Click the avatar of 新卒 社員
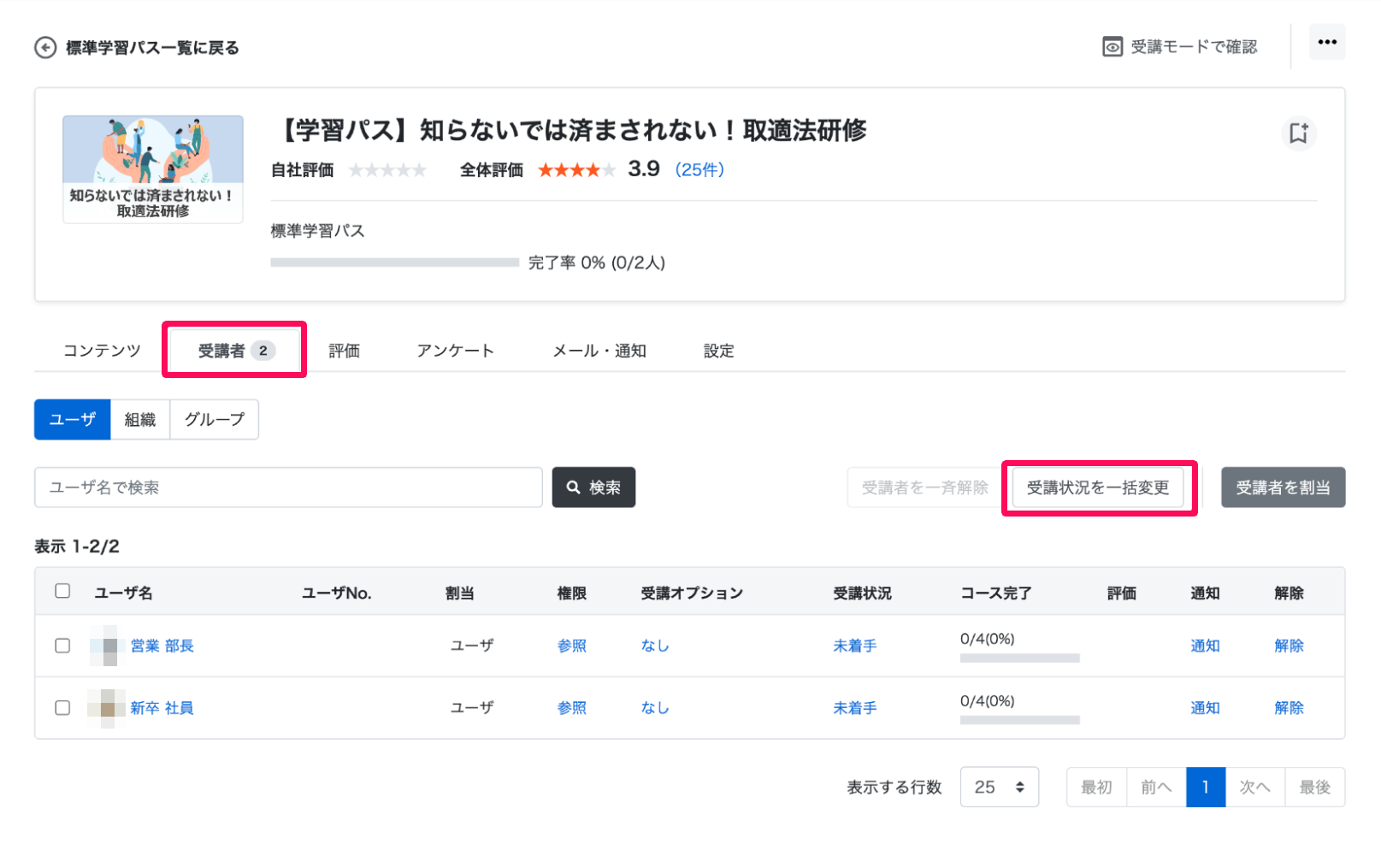 (x=108, y=708)
